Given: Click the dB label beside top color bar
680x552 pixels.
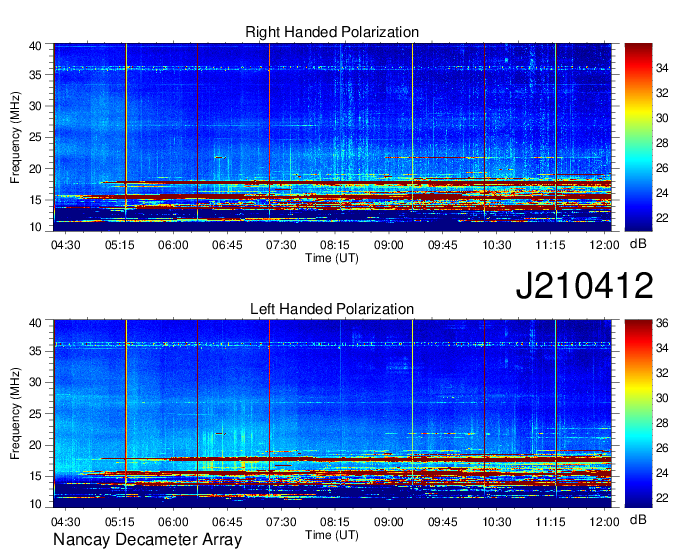Looking at the screenshot, I should [x=638, y=244].
